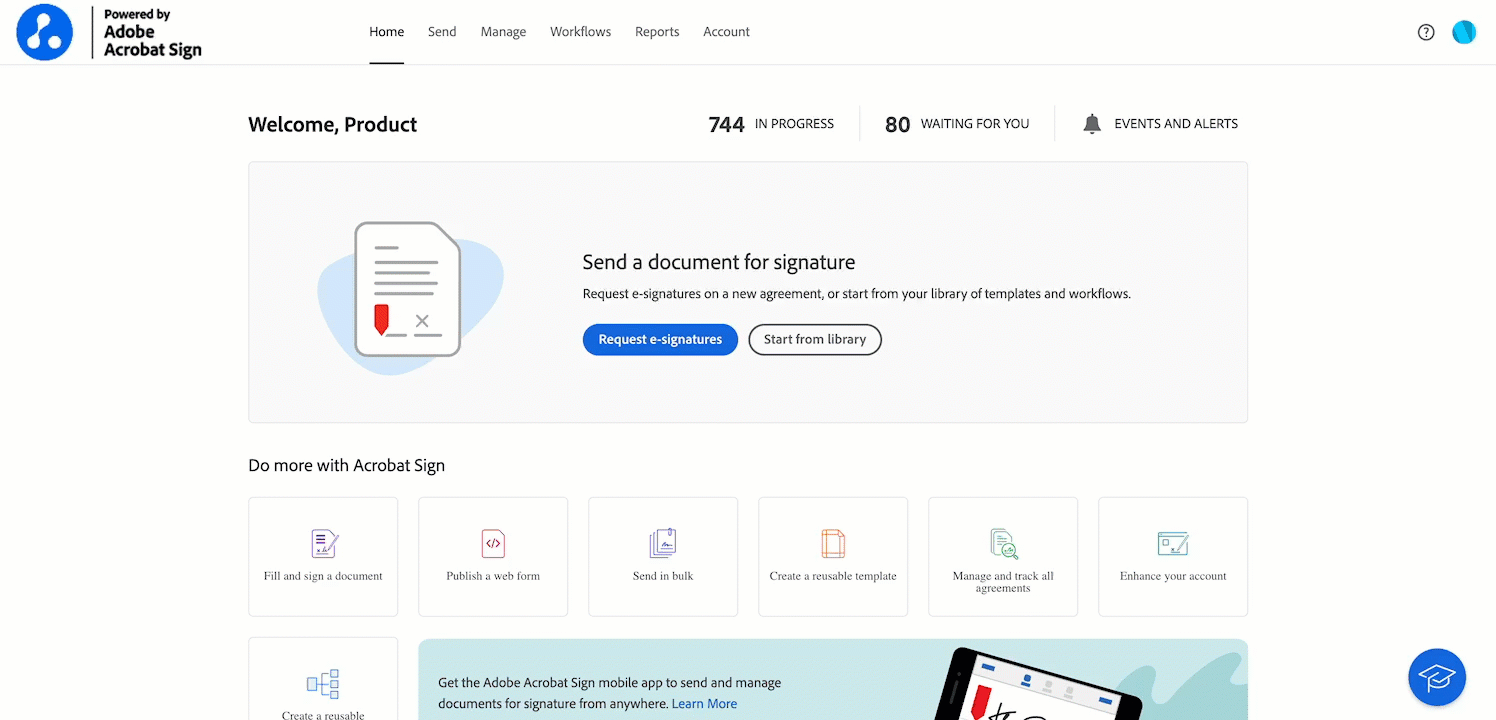Viewport: 1496px width, 720px height.
Task: Click the Enhance your account icon
Action: [1173, 543]
